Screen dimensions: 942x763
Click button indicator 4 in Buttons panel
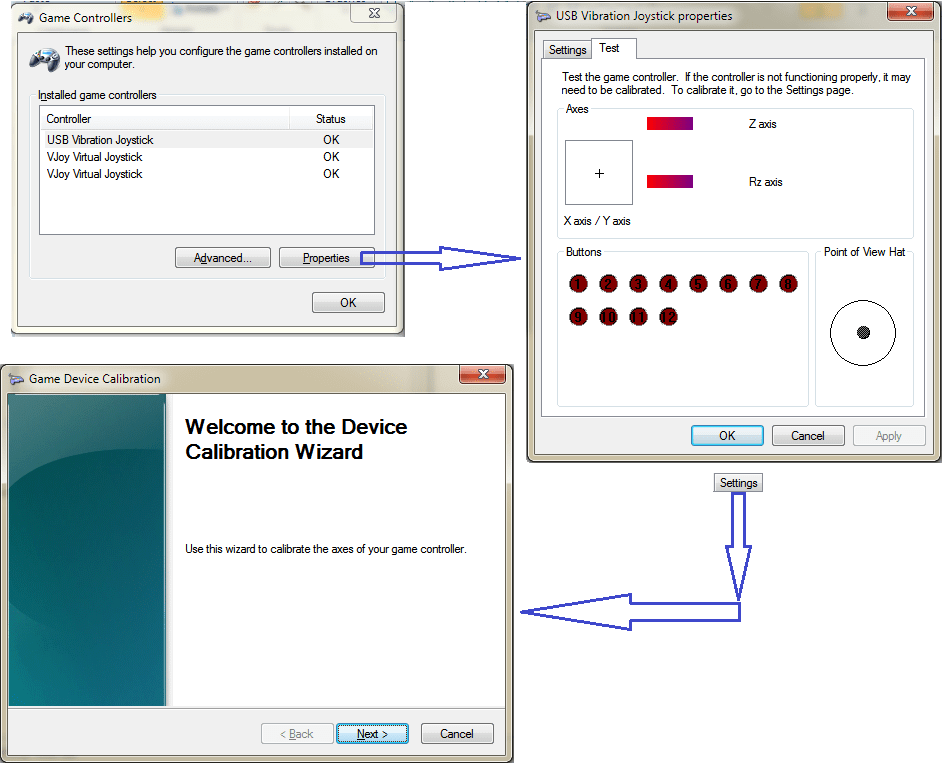pyautogui.click(x=668, y=284)
